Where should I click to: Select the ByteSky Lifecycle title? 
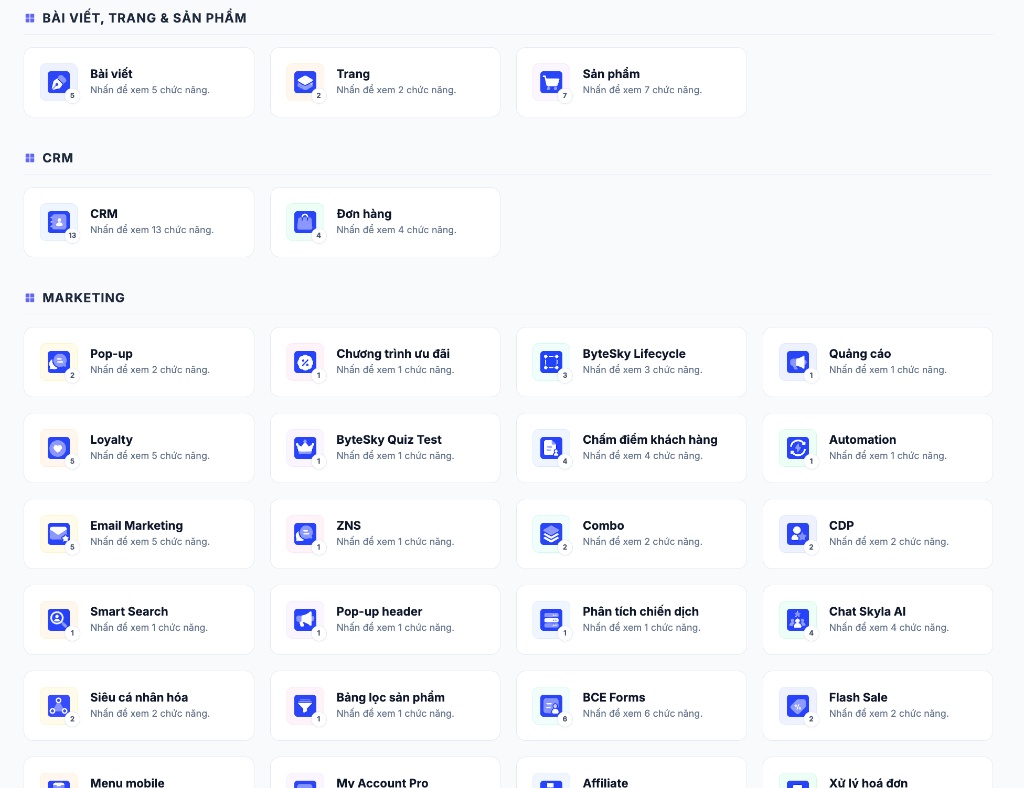tap(633, 354)
